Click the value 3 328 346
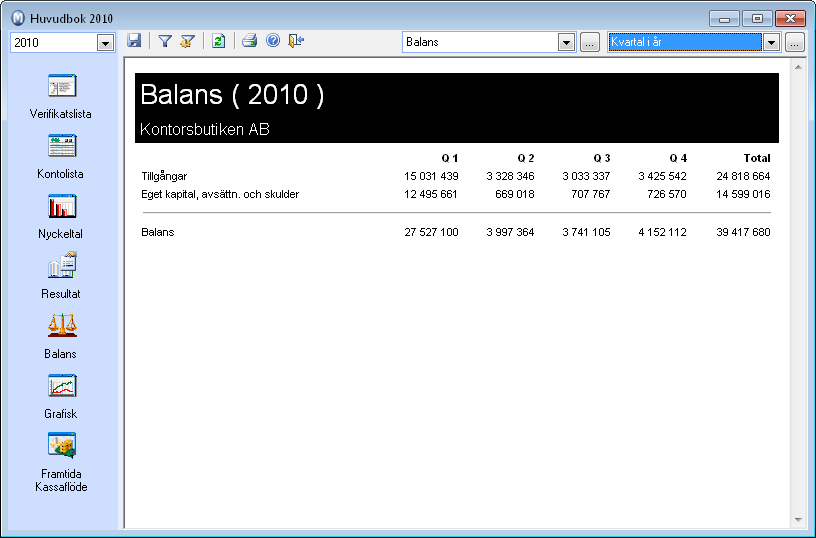This screenshot has width=816, height=538. (x=510, y=176)
